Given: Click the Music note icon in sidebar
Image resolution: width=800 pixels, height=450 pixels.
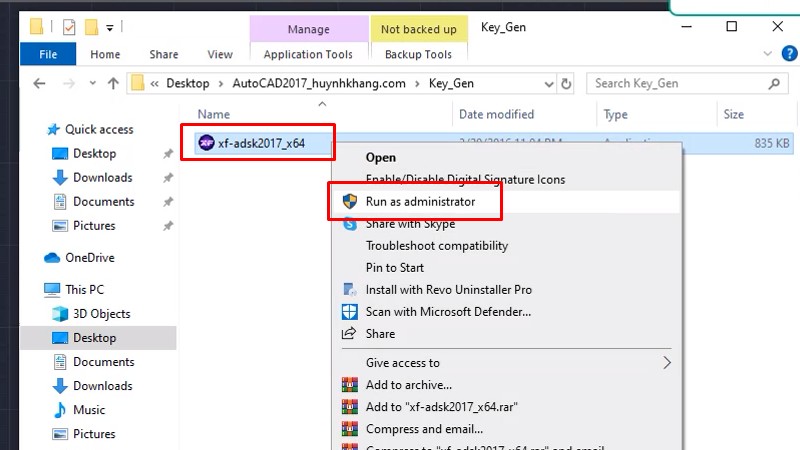Looking at the screenshot, I should pos(59,410).
